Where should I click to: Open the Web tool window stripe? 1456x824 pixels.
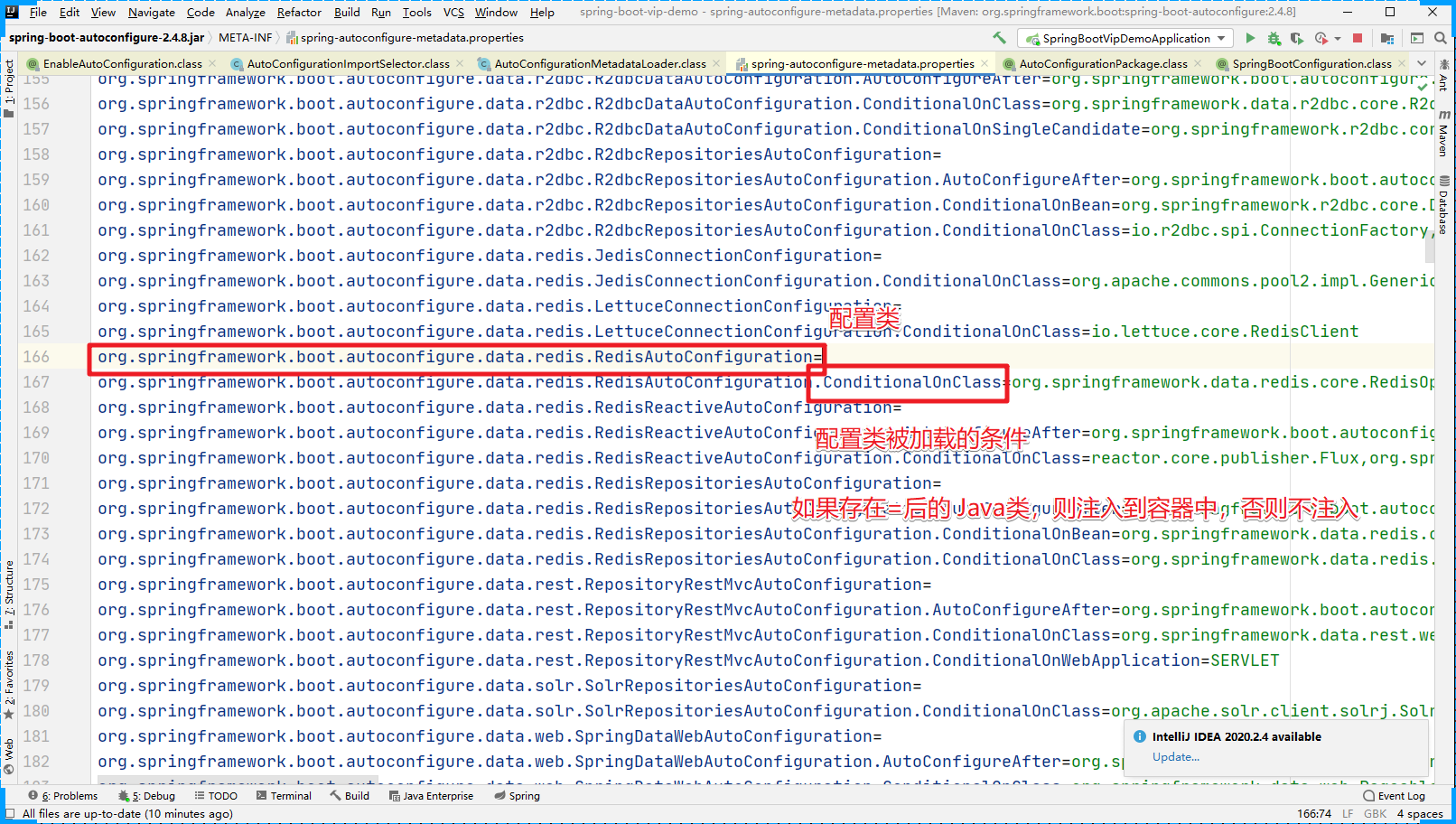[x=9, y=757]
